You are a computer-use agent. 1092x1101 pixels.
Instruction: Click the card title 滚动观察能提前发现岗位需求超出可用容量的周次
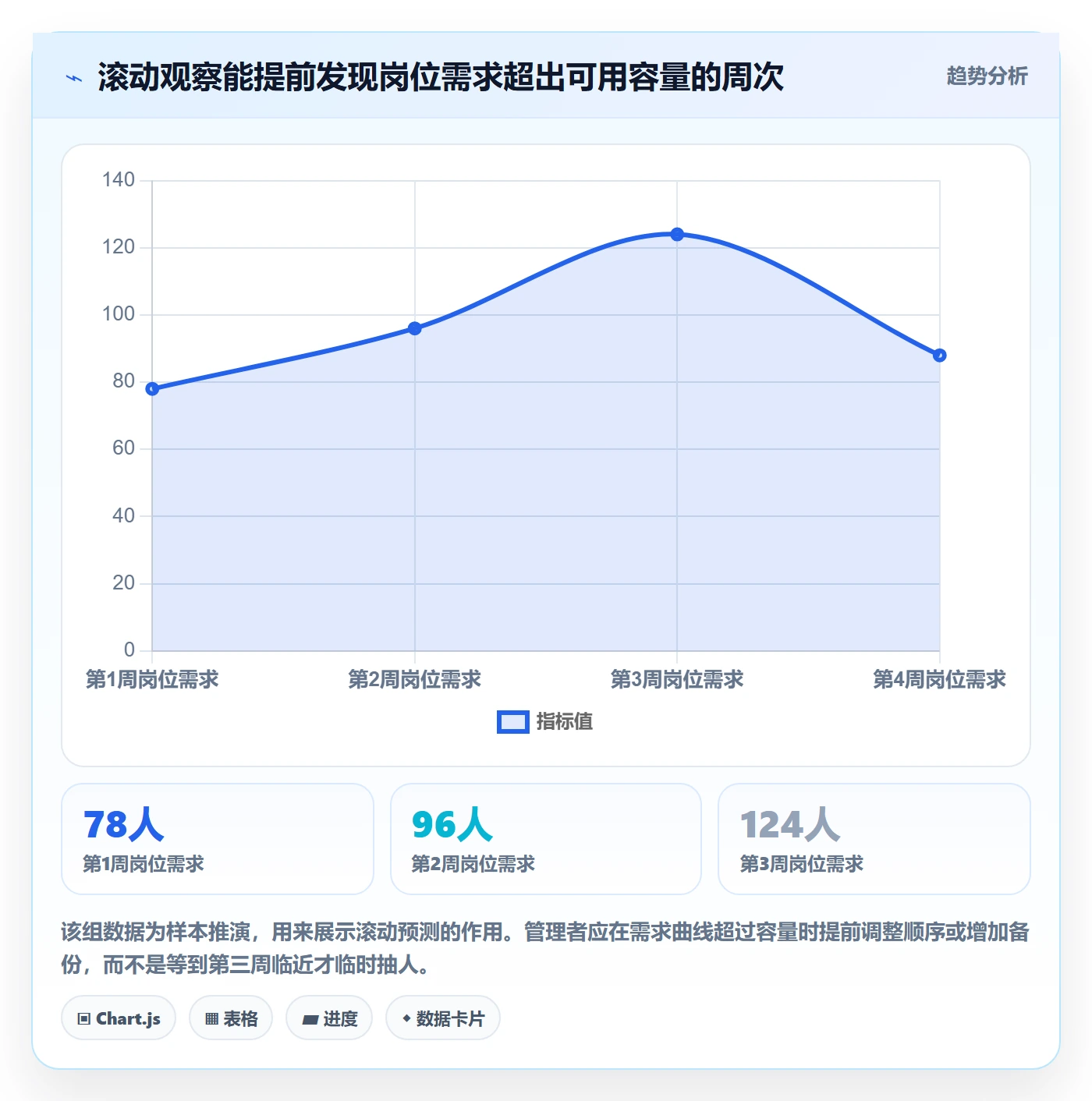point(441,77)
